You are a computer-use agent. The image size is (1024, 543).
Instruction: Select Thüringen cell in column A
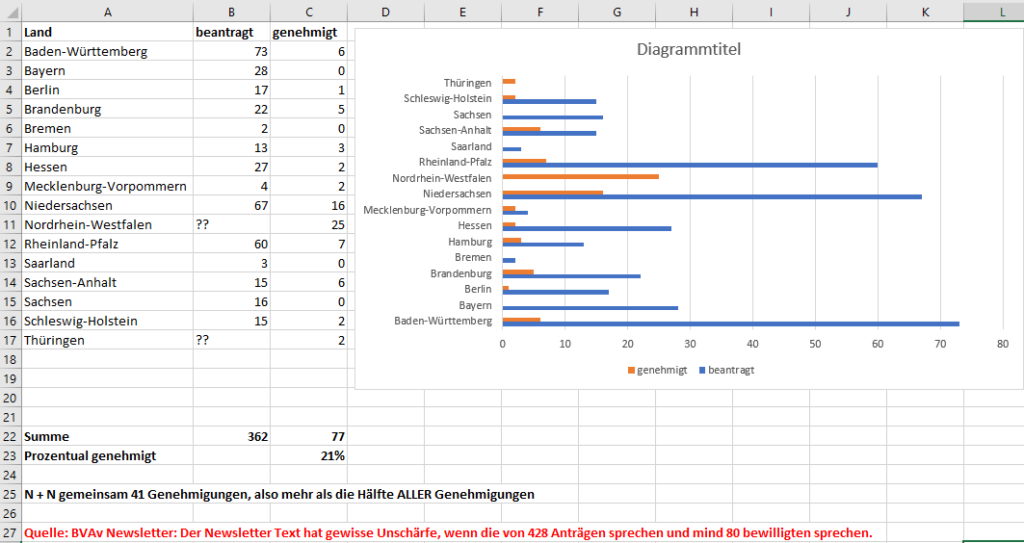tap(107, 340)
